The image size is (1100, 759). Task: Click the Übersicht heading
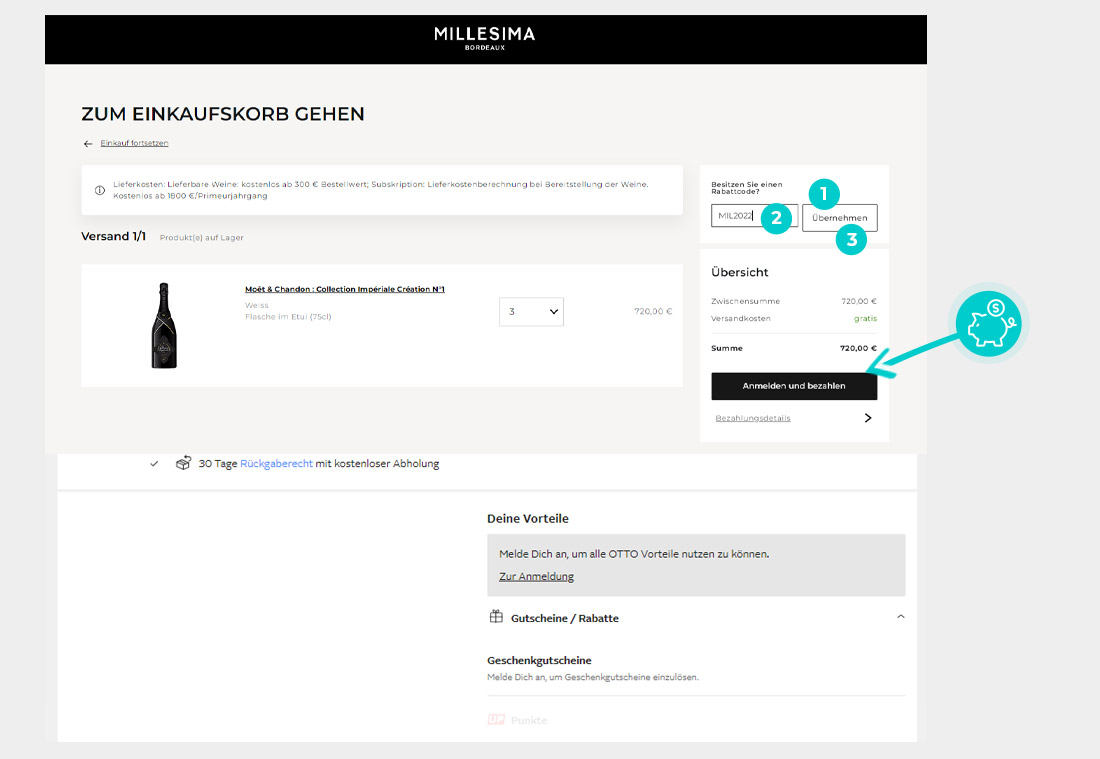(739, 272)
